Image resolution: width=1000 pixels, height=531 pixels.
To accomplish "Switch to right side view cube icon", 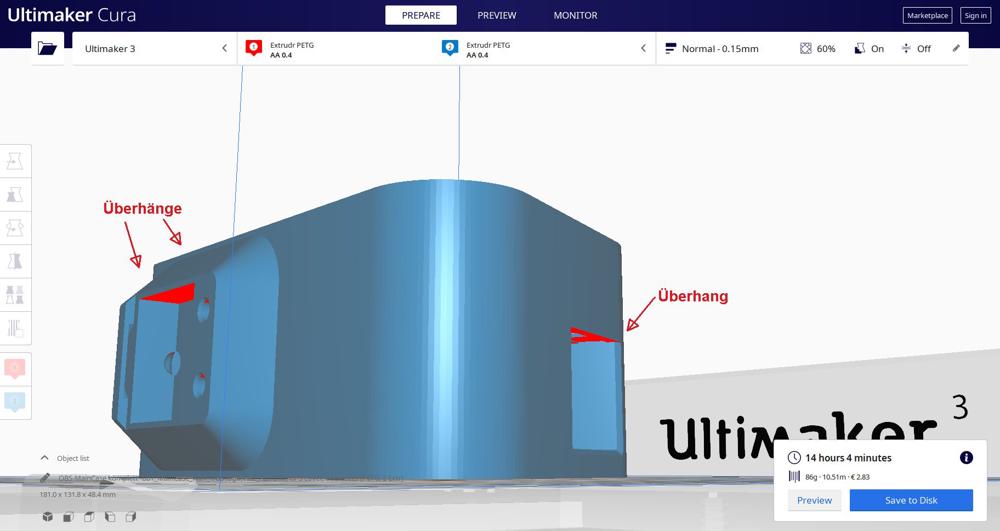I will (x=130, y=516).
